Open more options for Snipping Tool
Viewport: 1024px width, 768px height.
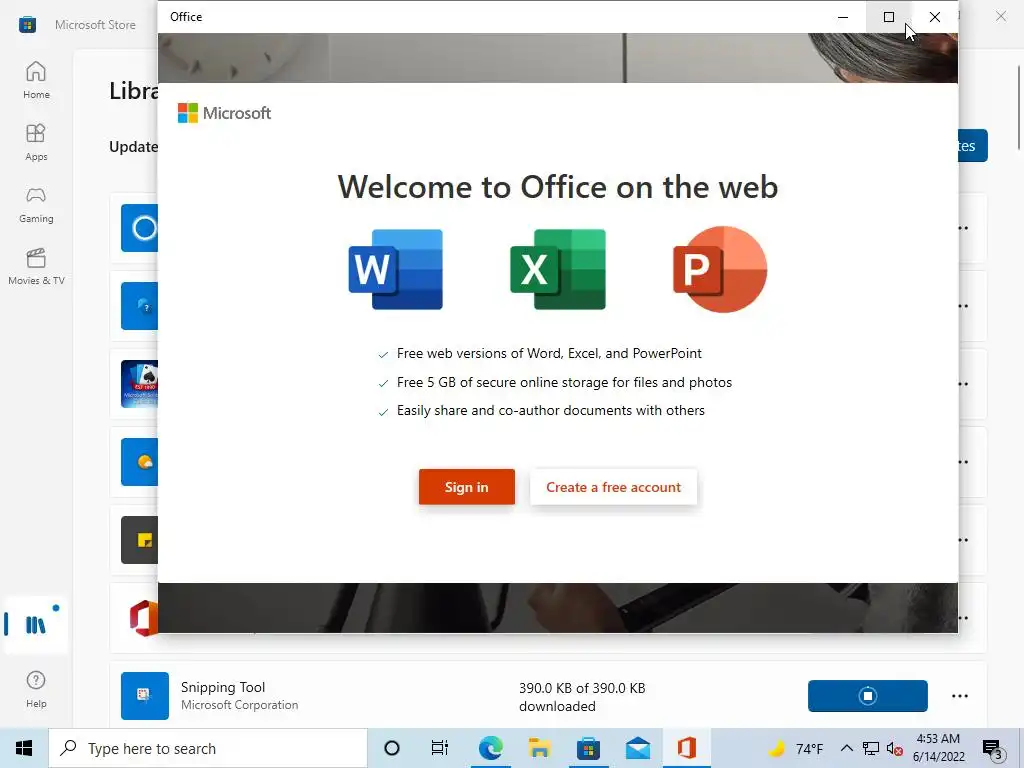[x=959, y=696]
